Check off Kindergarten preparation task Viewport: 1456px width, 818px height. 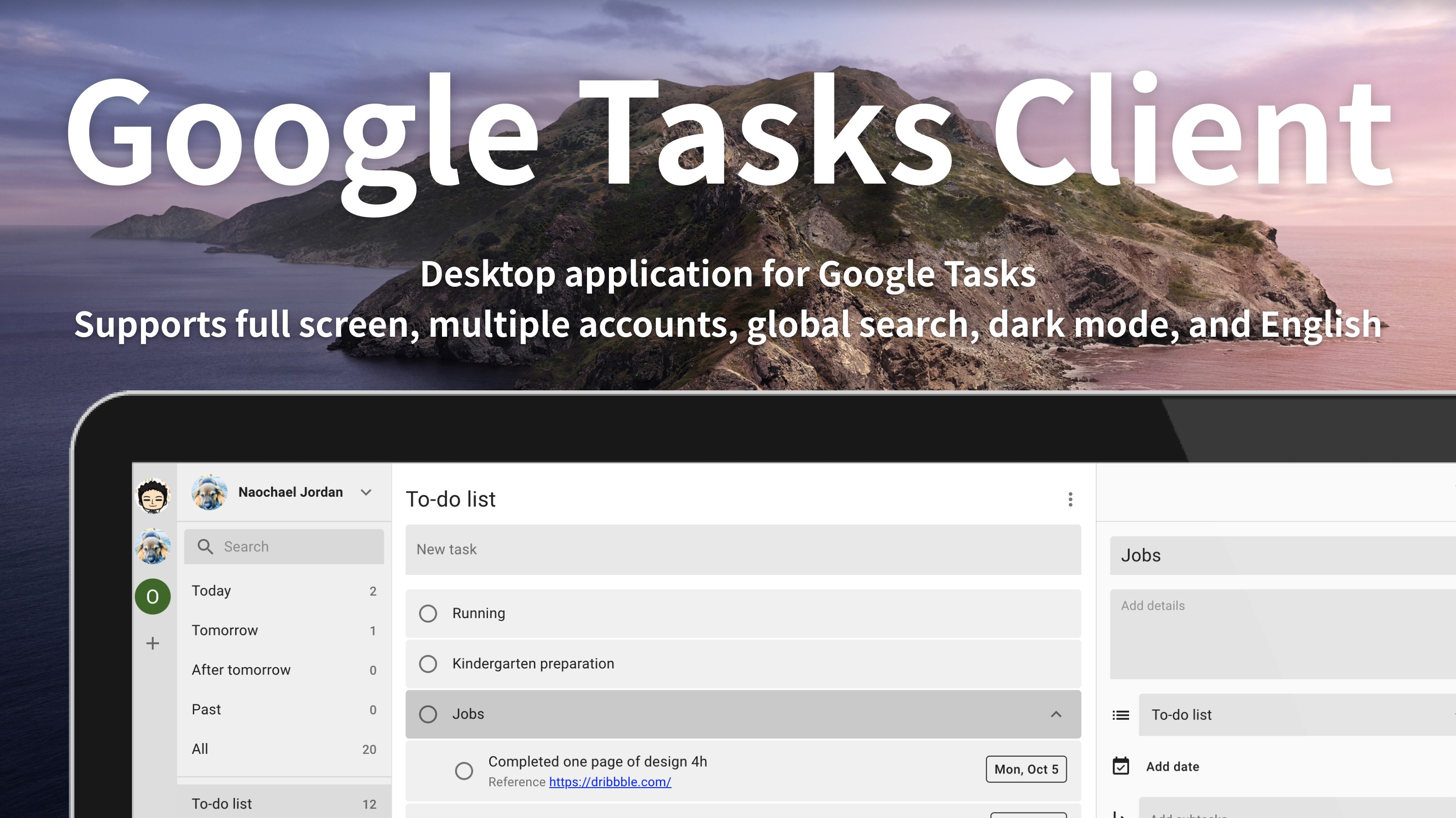point(428,664)
